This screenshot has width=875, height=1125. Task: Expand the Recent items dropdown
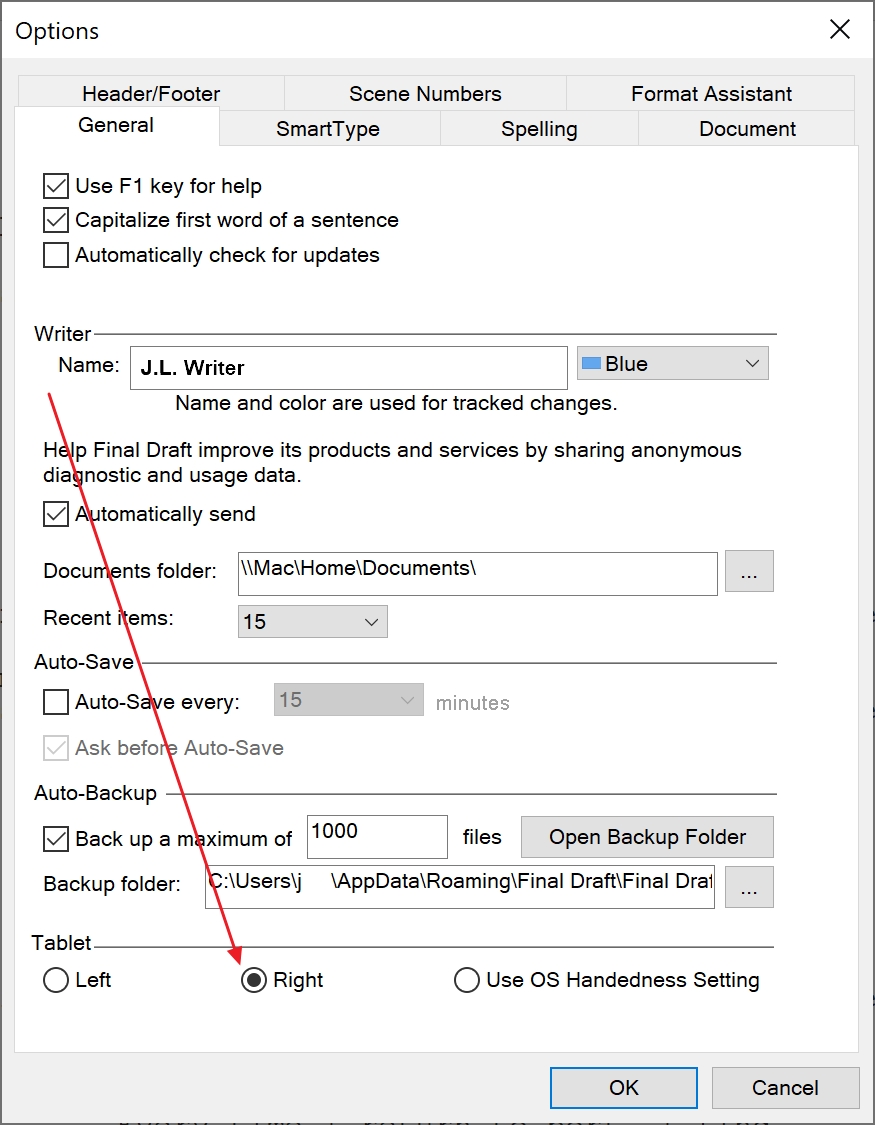[313, 621]
